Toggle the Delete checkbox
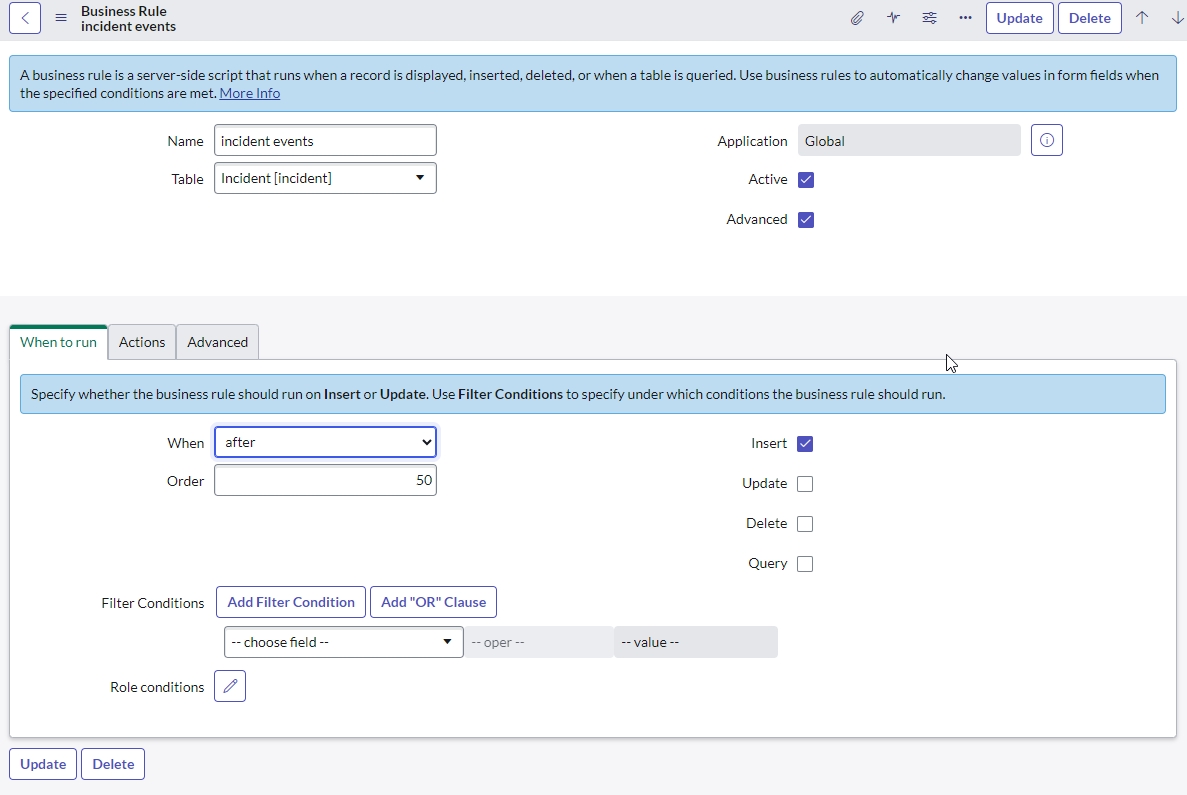The image size is (1187, 795). click(805, 524)
